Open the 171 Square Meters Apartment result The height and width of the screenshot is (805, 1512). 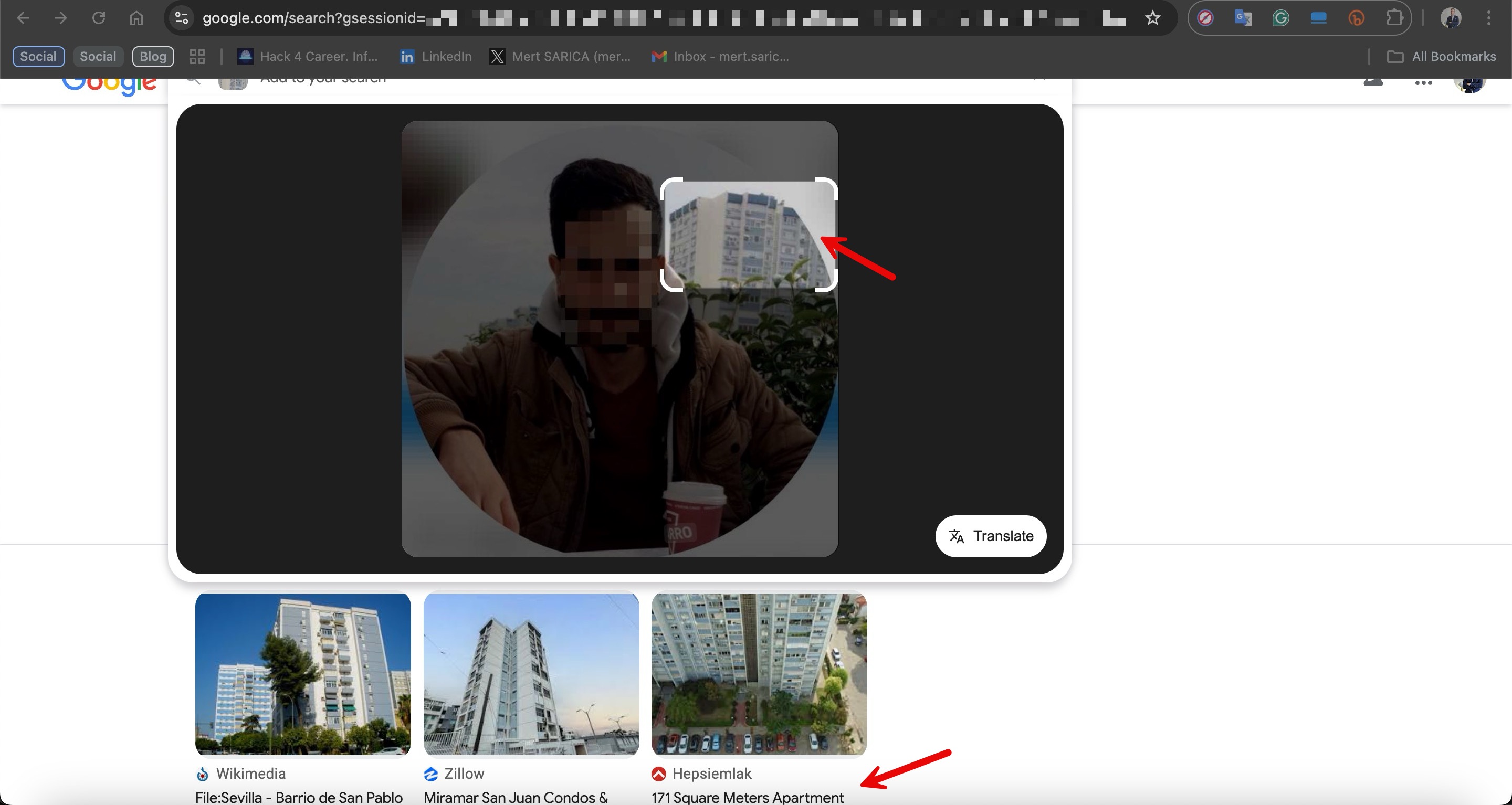[x=748, y=797]
